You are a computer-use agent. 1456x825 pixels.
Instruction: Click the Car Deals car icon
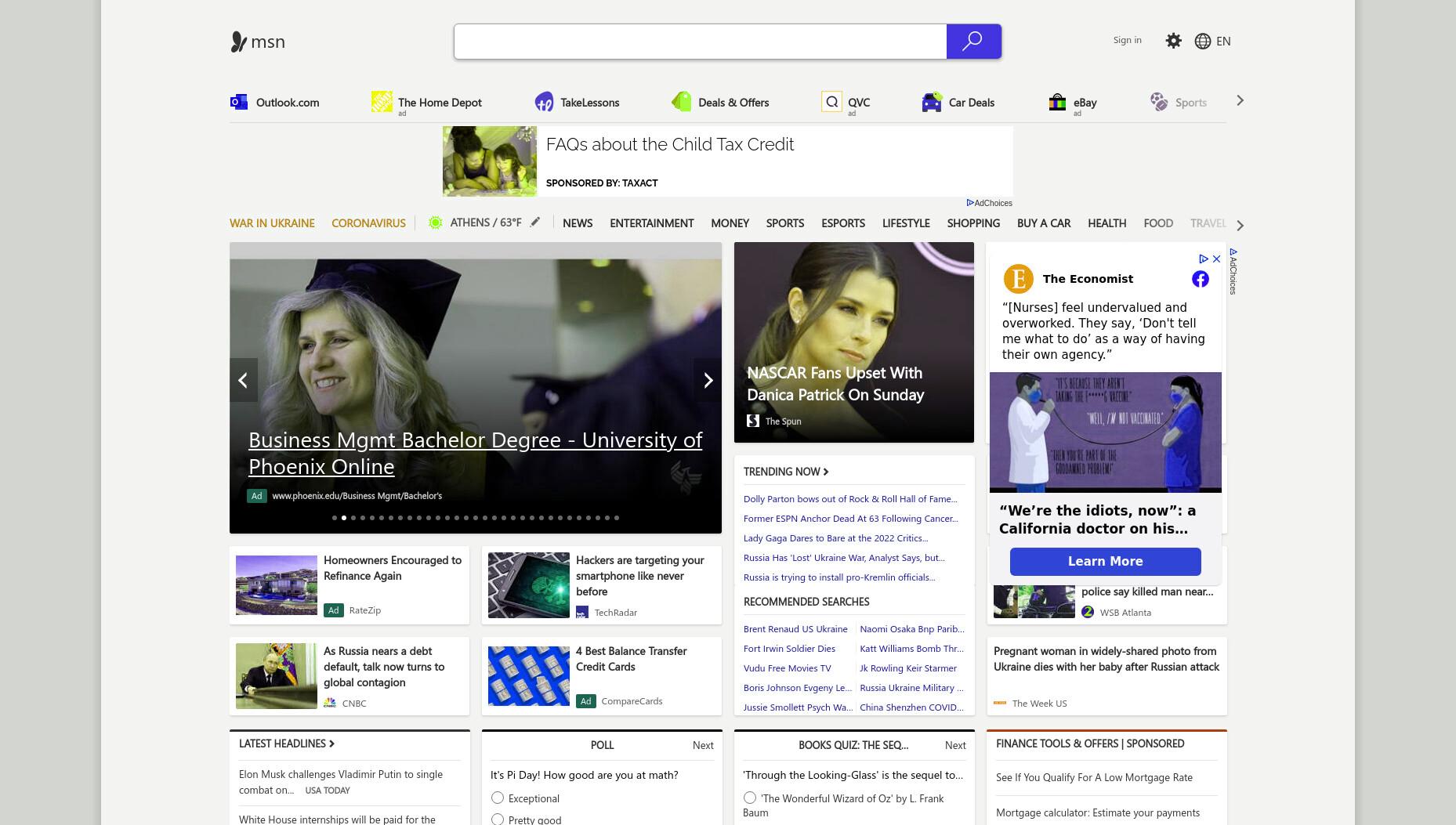click(x=932, y=102)
